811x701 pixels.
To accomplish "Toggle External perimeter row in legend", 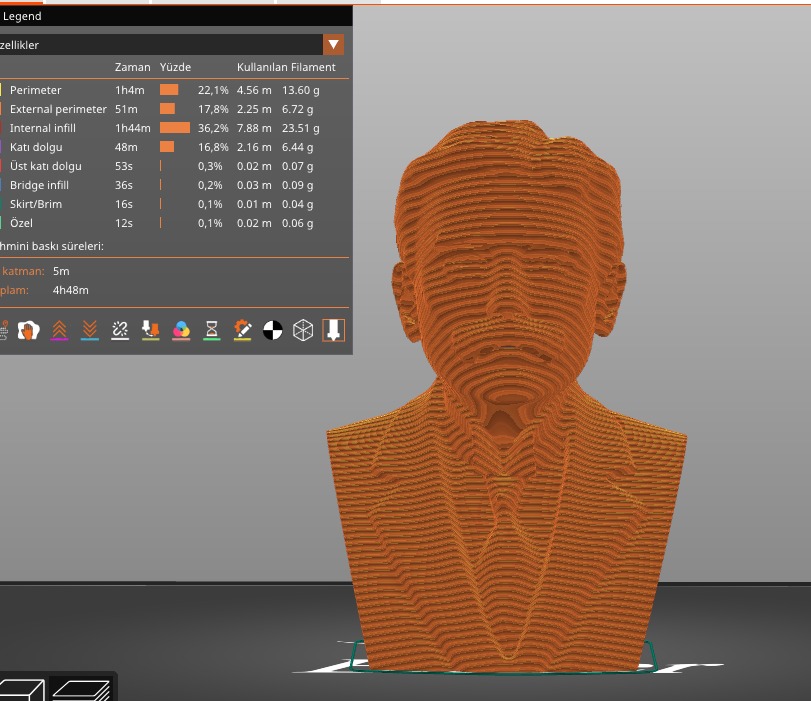I will pyautogui.click(x=174, y=109).
